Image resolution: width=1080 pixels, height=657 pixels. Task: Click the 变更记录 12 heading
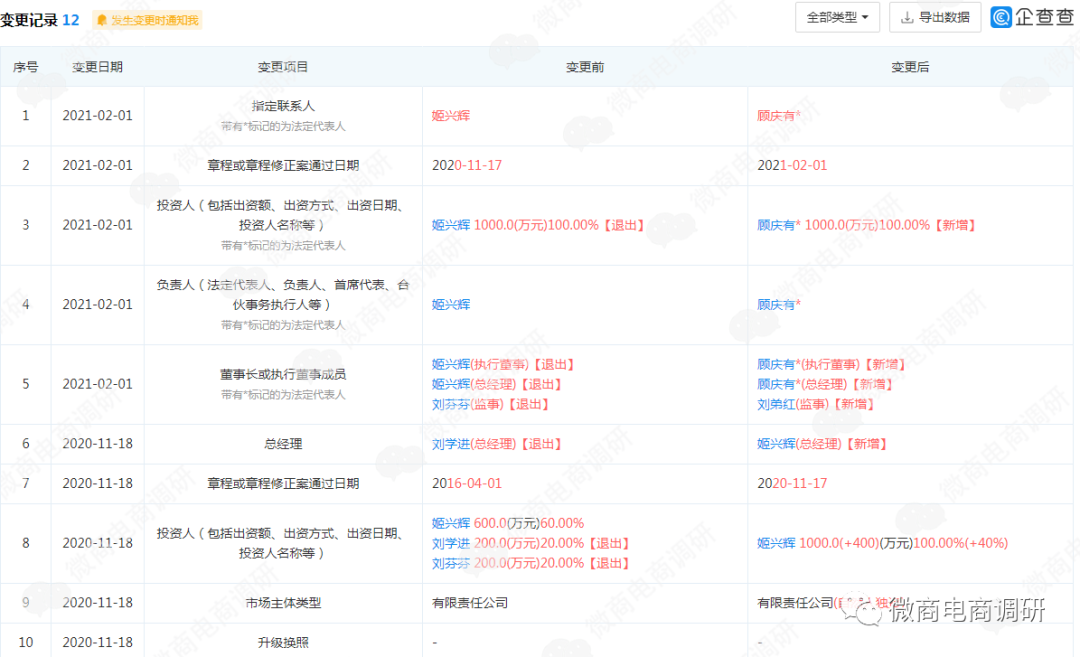pyautogui.click(x=40, y=20)
